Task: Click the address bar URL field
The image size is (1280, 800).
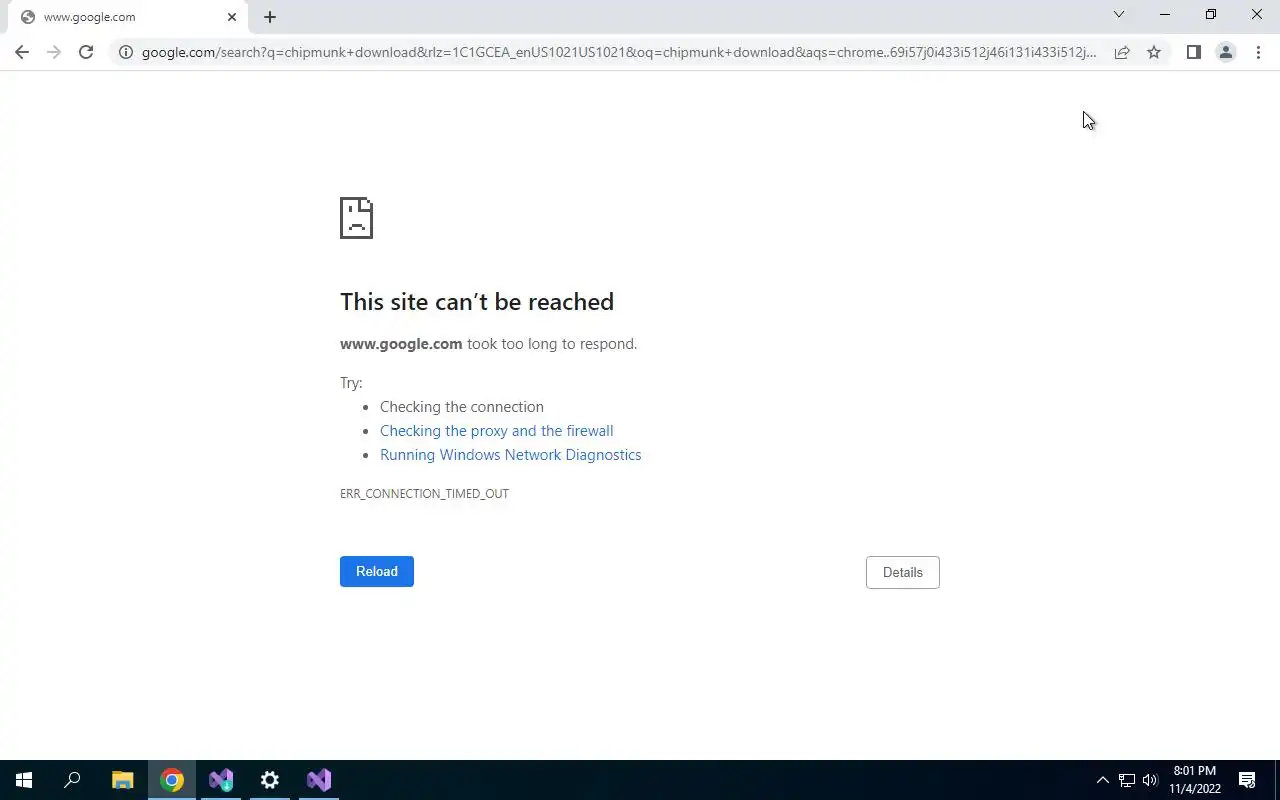Action: [x=619, y=52]
